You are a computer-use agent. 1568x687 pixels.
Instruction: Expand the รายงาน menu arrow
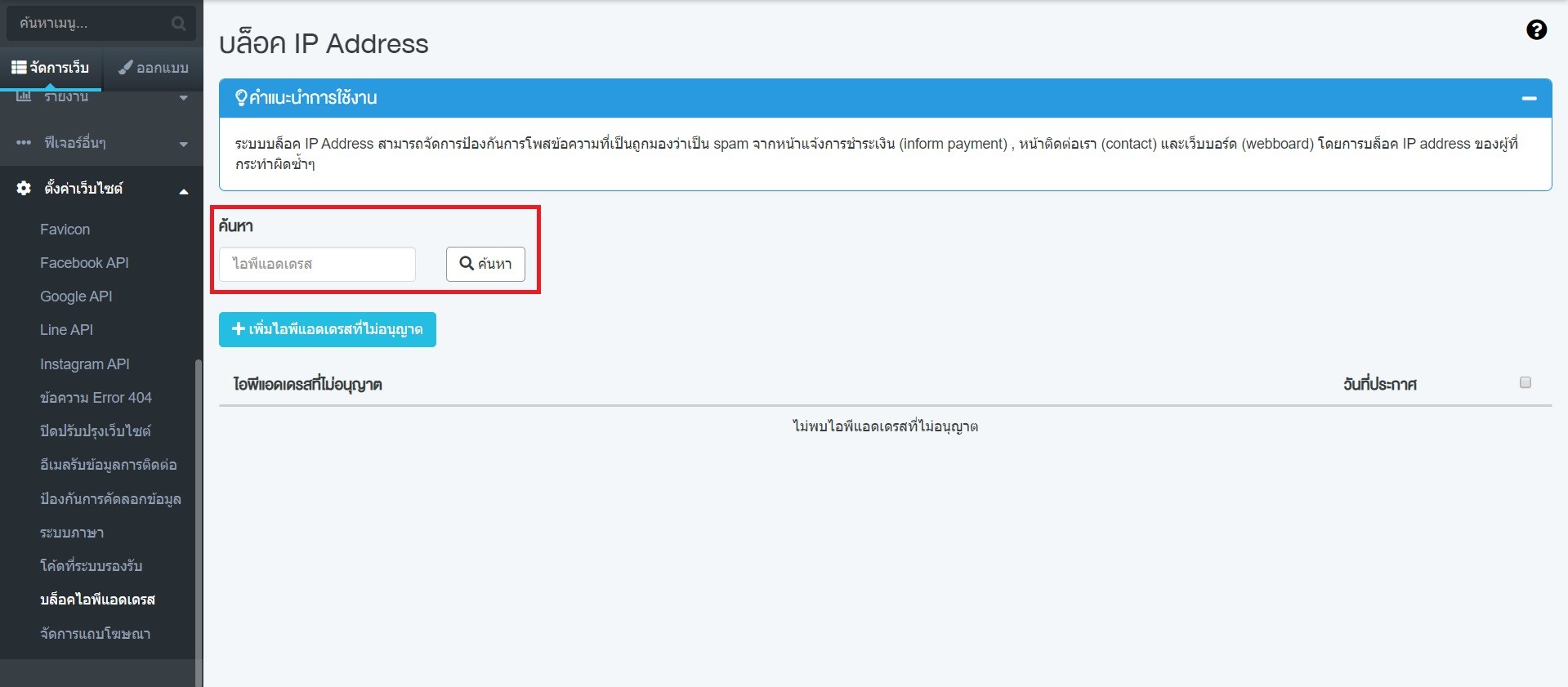(183, 98)
